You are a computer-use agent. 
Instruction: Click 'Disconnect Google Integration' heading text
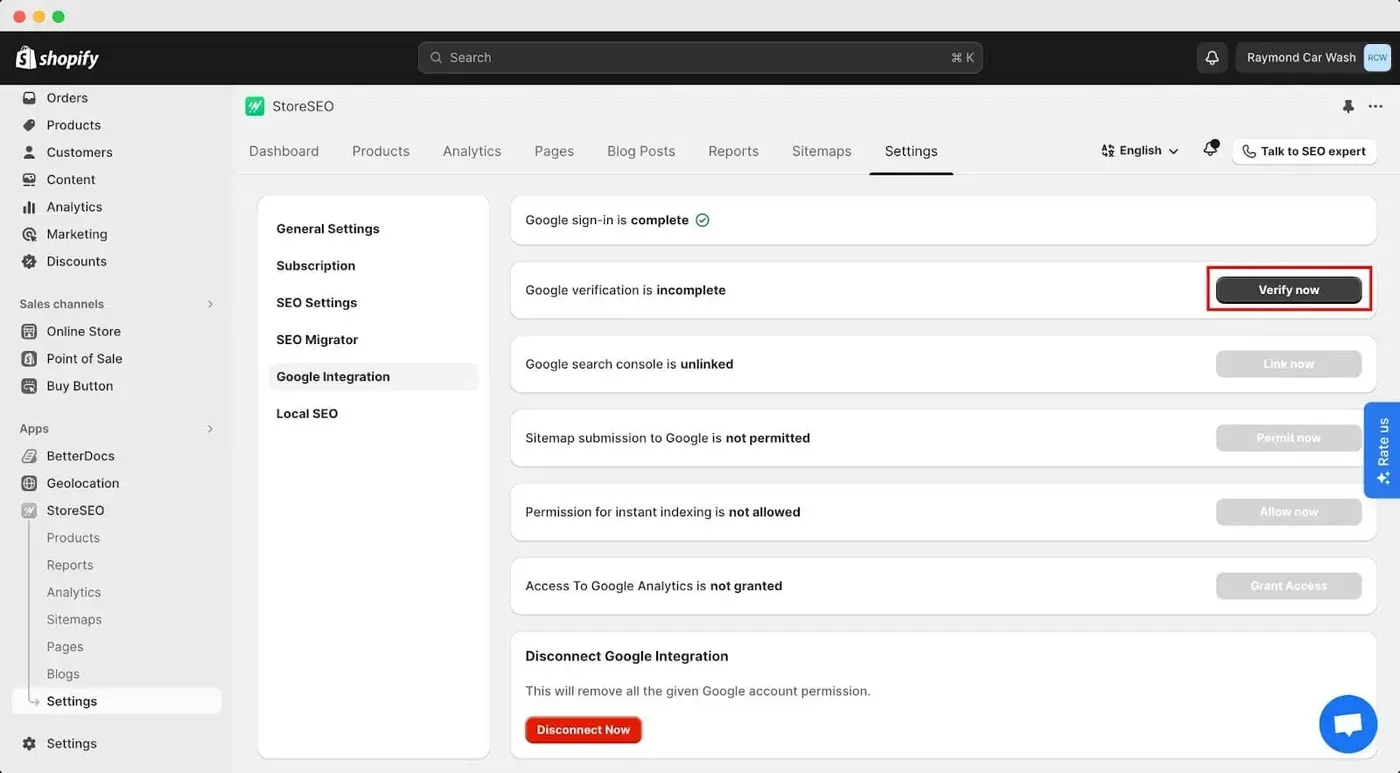[x=627, y=657]
